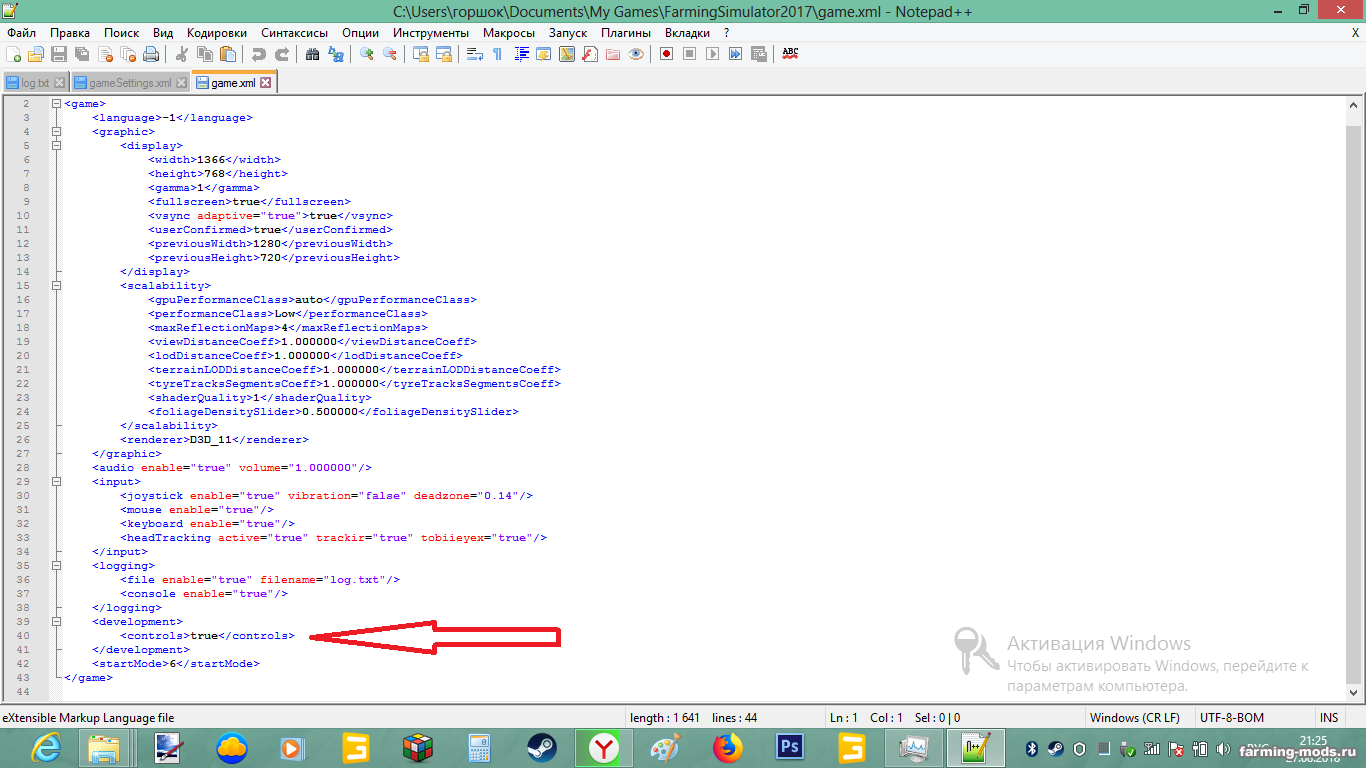
Task: Open the Плагины menu
Action: click(x=626, y=33)
